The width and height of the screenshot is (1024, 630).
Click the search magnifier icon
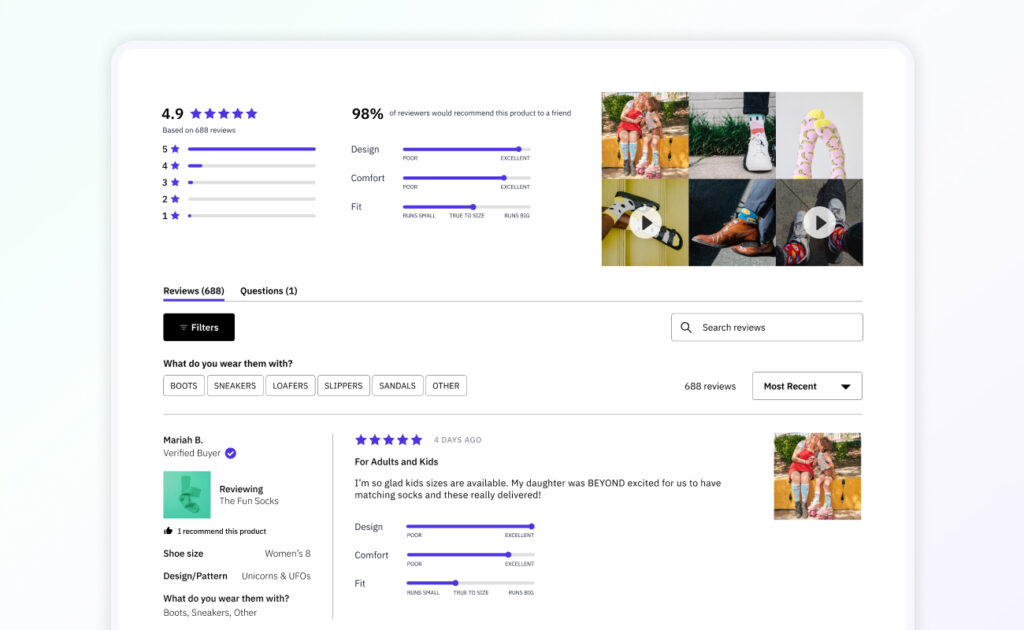tap(686, 327)
